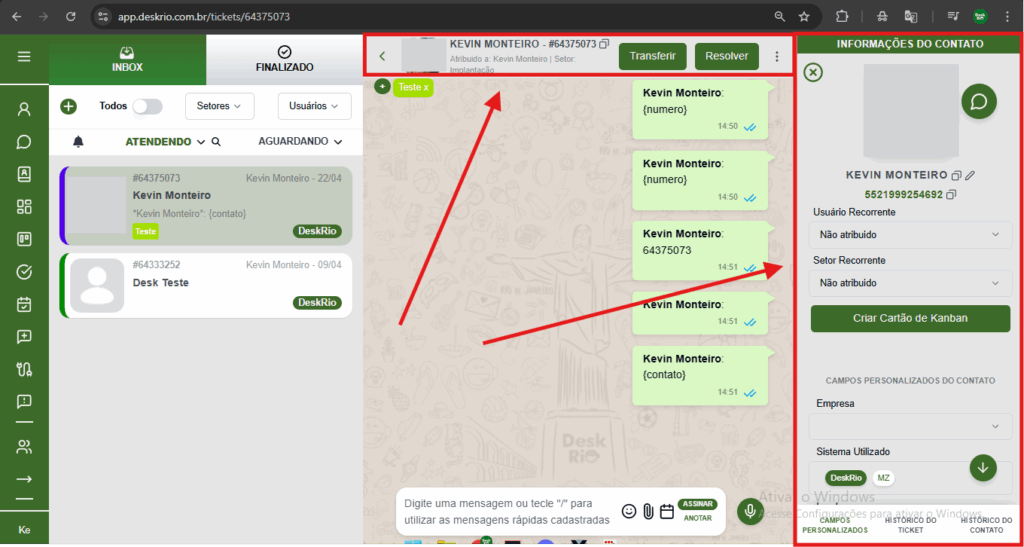Click the calendar icon in message box
The height and width of the screenshot is (547, 1024).
tap(666, 512)
